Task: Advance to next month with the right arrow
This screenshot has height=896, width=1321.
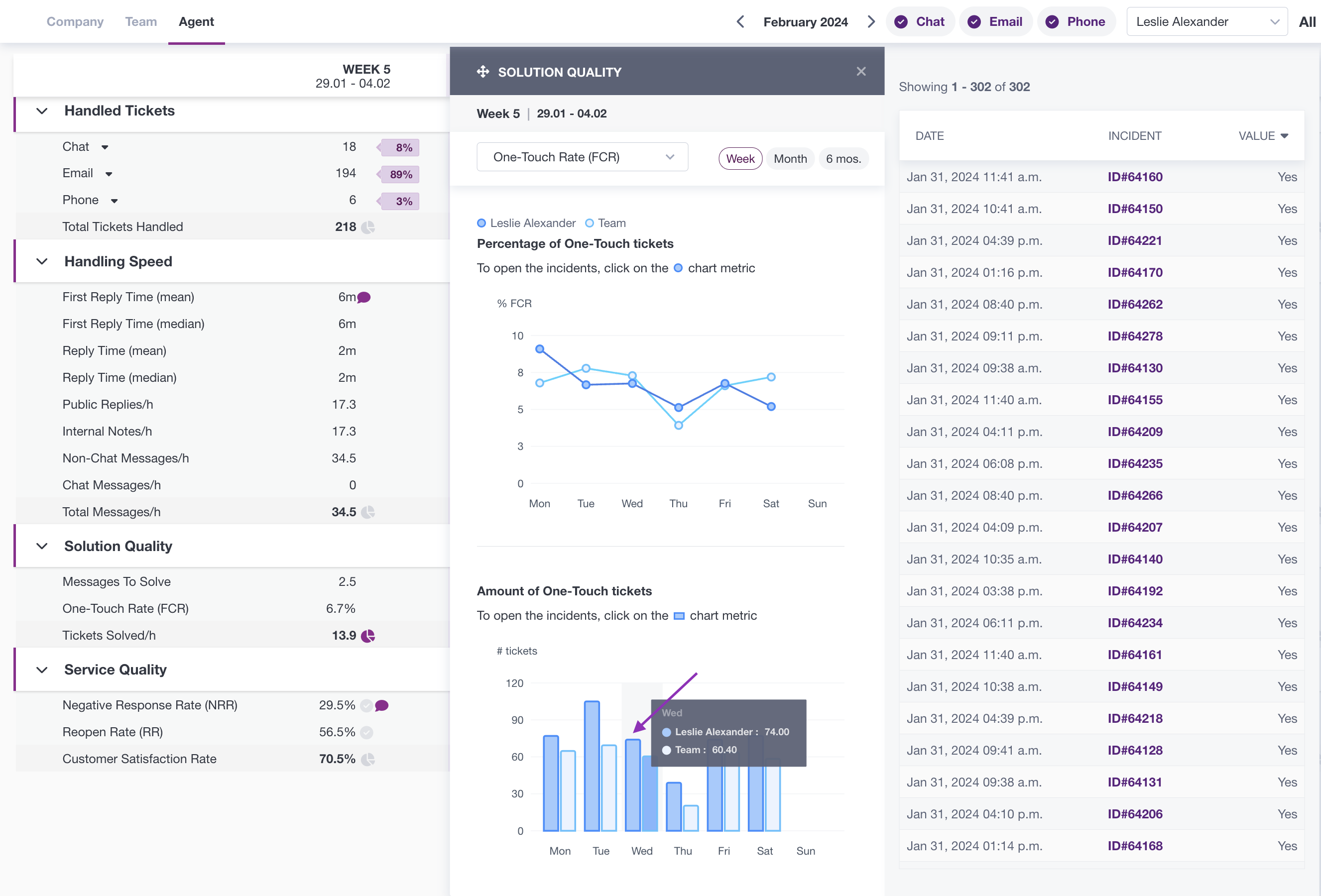Action: click(x=871, y=21)
